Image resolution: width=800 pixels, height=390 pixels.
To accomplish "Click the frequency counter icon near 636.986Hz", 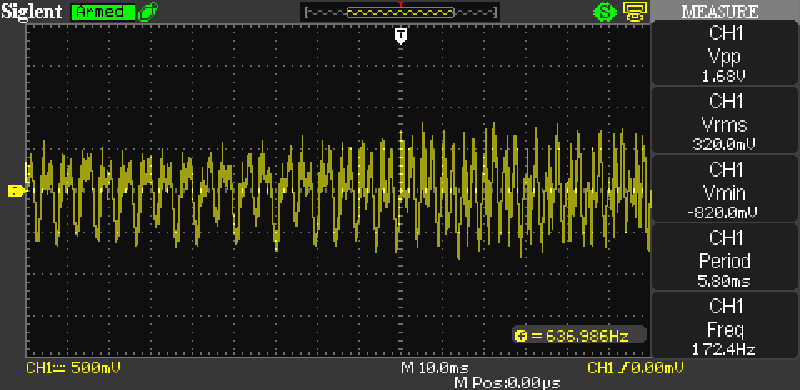I will [x=521, y=335].
